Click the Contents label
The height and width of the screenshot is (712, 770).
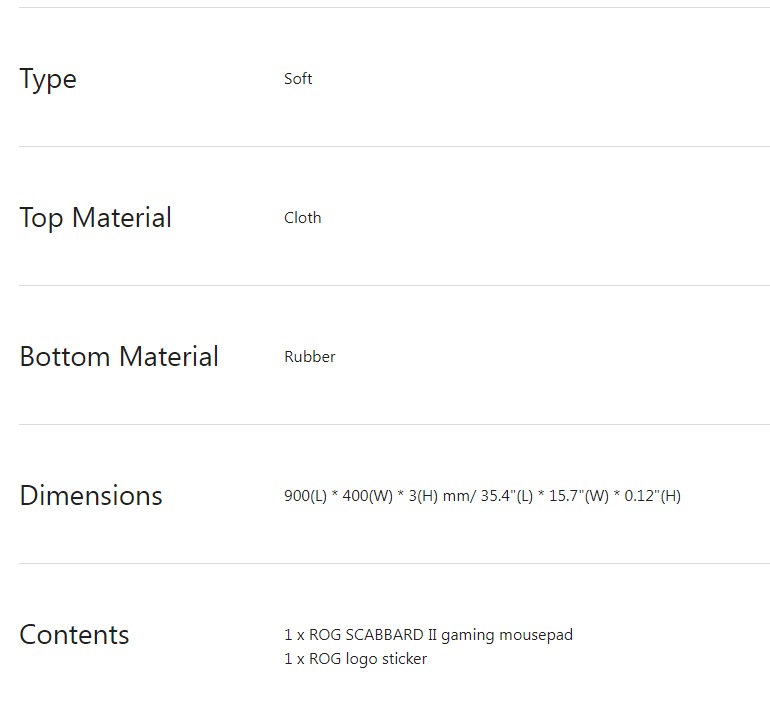(74, 635)
